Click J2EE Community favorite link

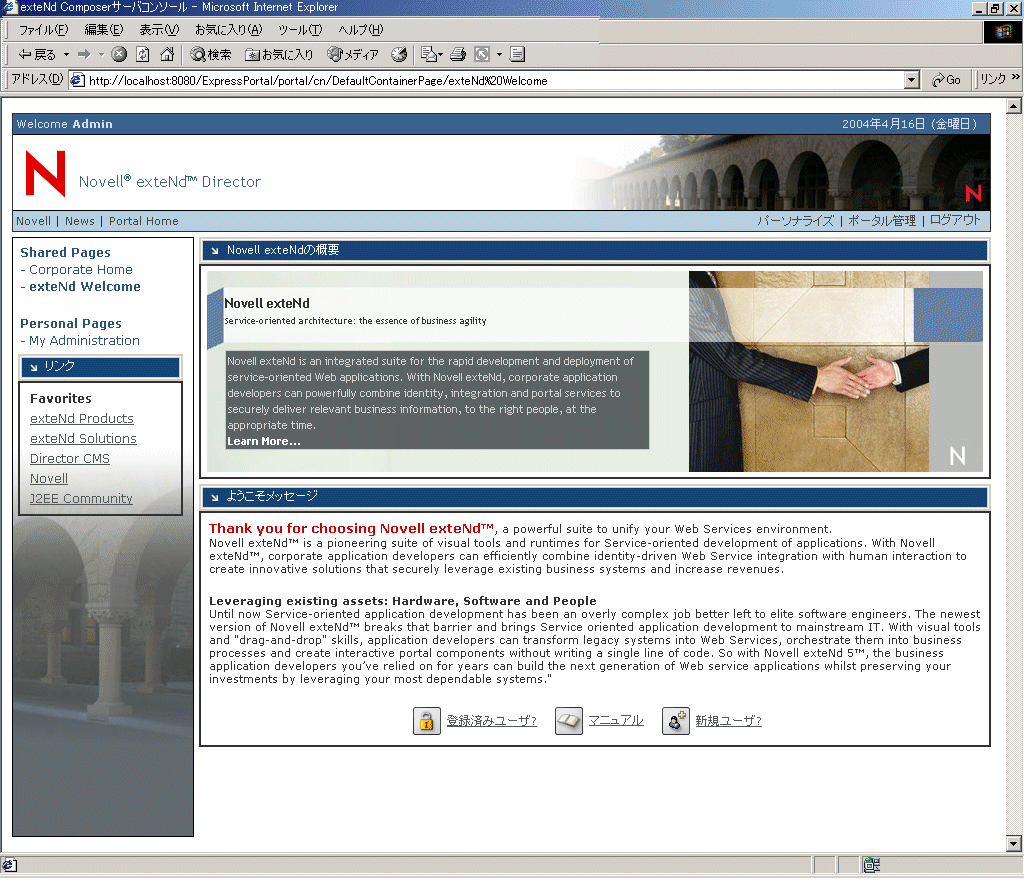coord(81,499)
